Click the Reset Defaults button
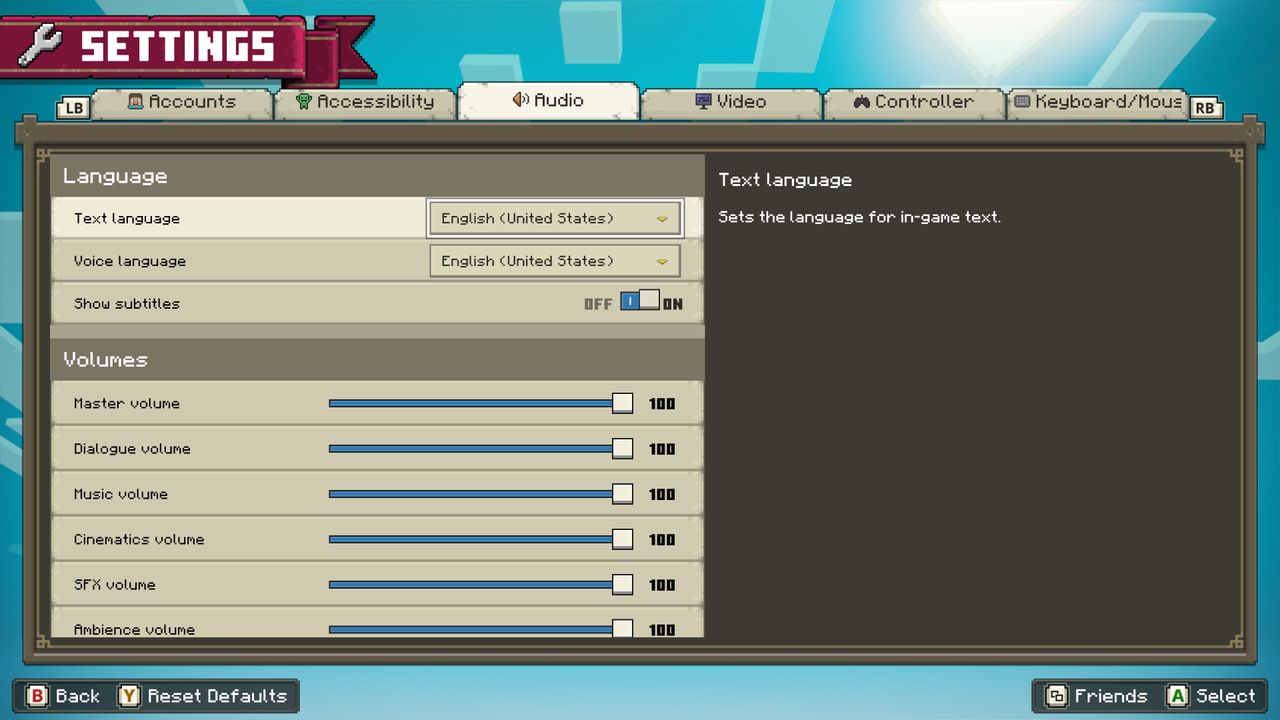Screen dimensions: 1280x720 (203, 696)
